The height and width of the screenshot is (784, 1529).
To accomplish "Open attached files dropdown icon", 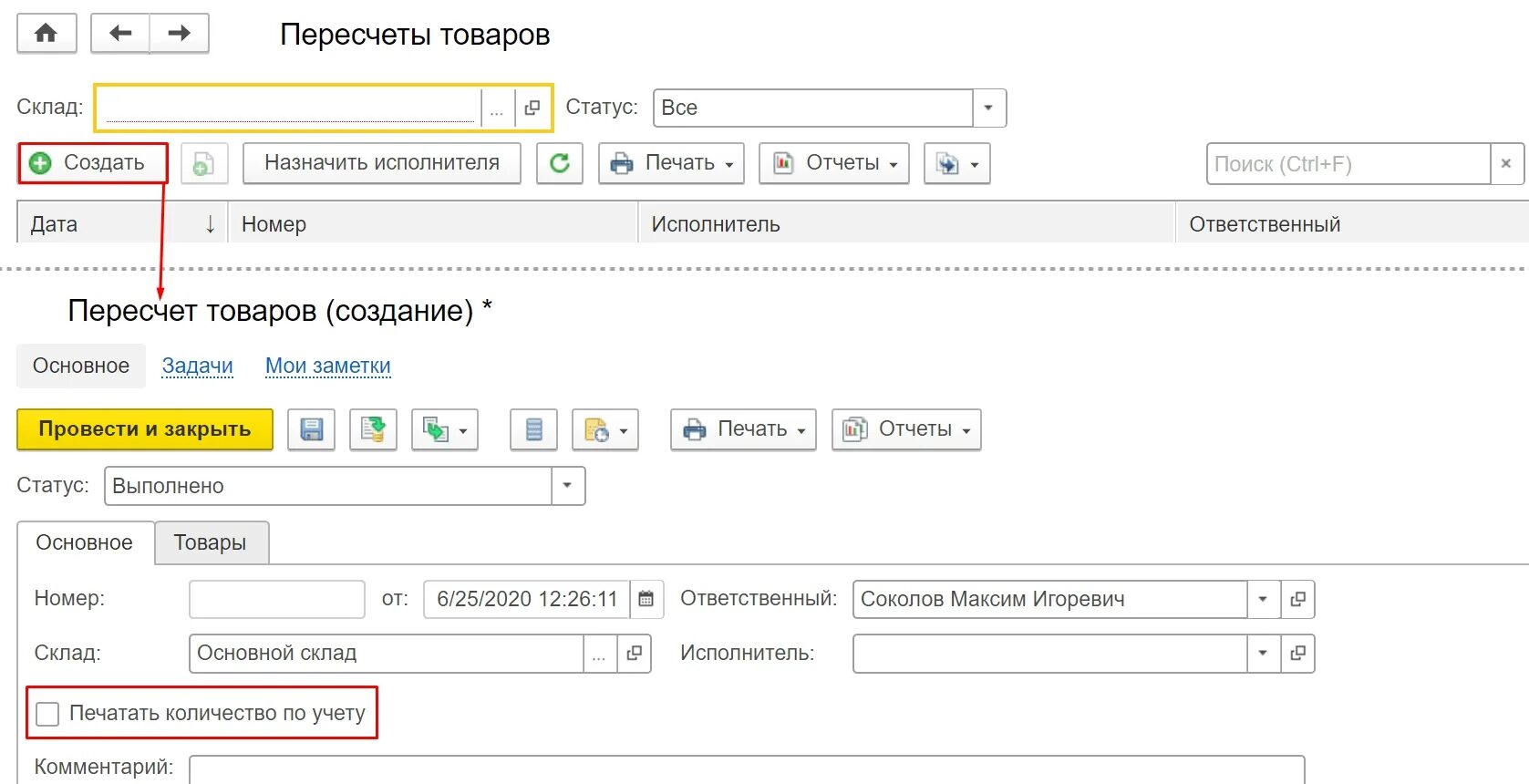I will pyautogui.click(x=605, y=429).
